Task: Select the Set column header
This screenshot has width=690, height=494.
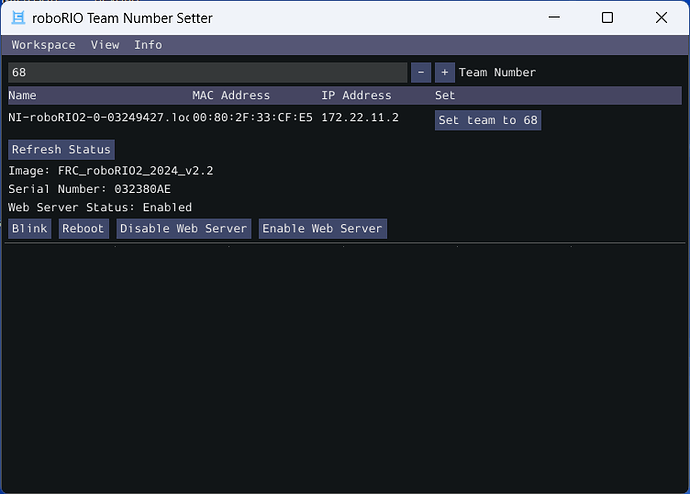Action: click(x=445, y=95)
